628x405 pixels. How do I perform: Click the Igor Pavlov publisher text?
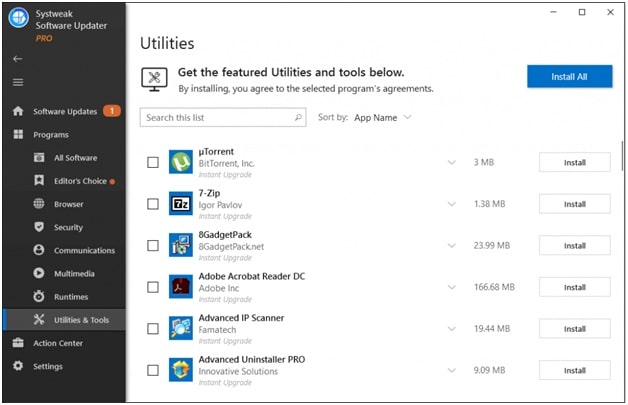(220, 205)
